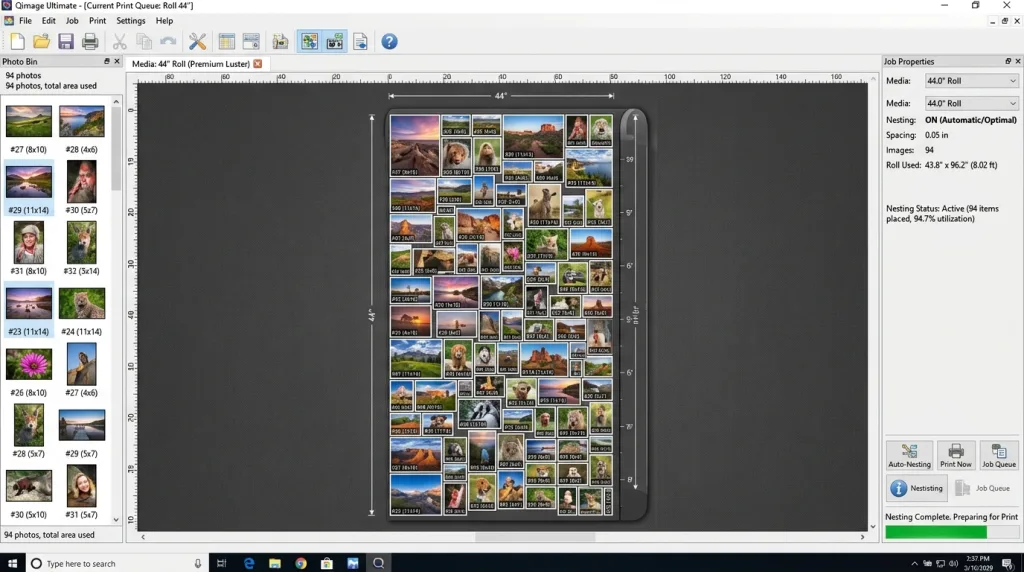
Task: Open Microsoft Edge from taskbar
Action: 249,563
